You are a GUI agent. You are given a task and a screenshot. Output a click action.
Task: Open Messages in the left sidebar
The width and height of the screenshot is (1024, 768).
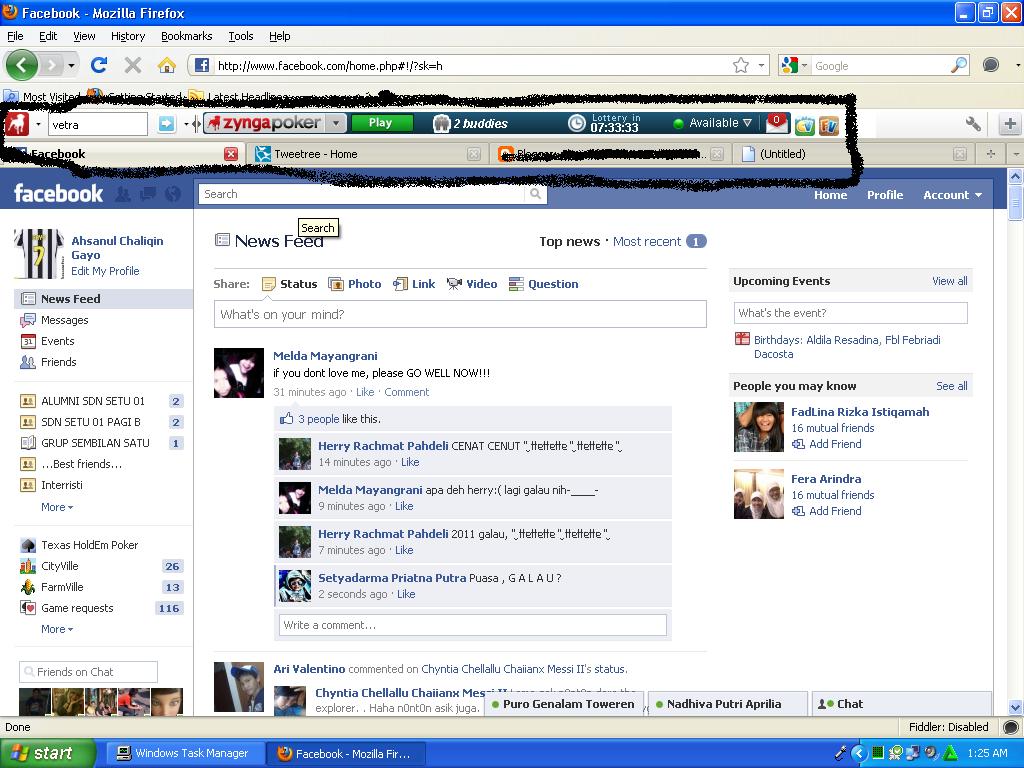click(x=64, y=320)
